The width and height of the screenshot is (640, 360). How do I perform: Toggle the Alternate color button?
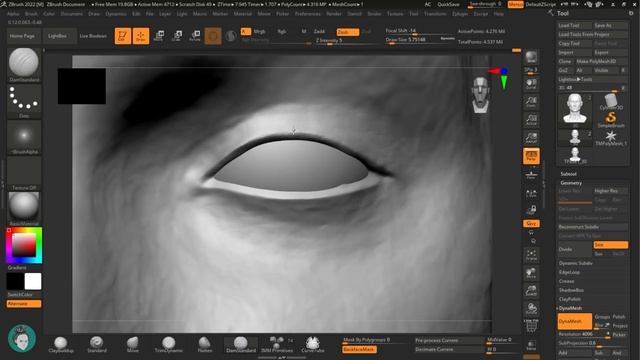[x=24, y=304]
